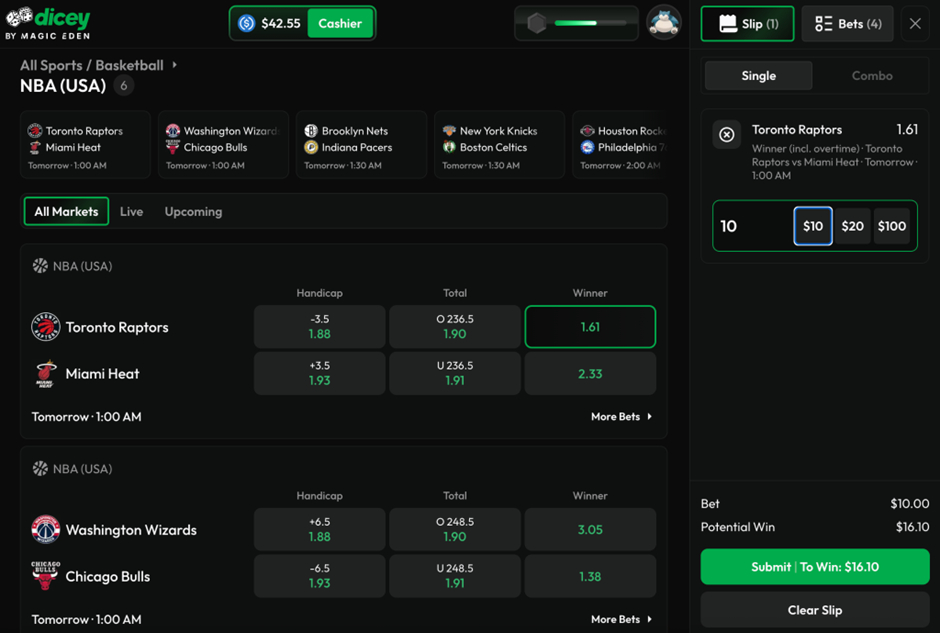This screenshot has height=633, width=940.
Task: Expand the All Sports / Basketball breadcrumb arrow
Action: tap(175, 65)
